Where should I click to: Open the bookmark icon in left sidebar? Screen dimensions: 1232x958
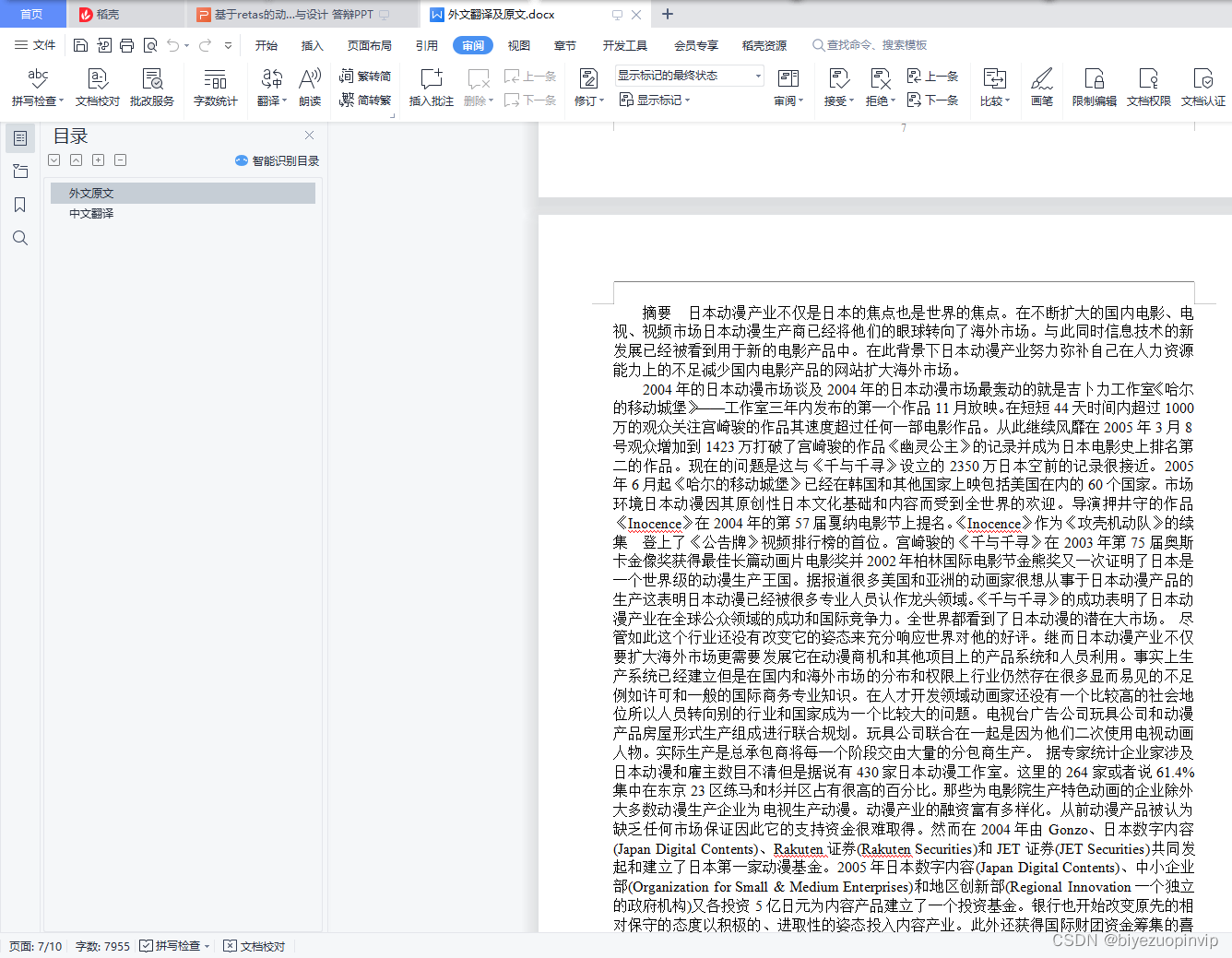tap(20, 205)
